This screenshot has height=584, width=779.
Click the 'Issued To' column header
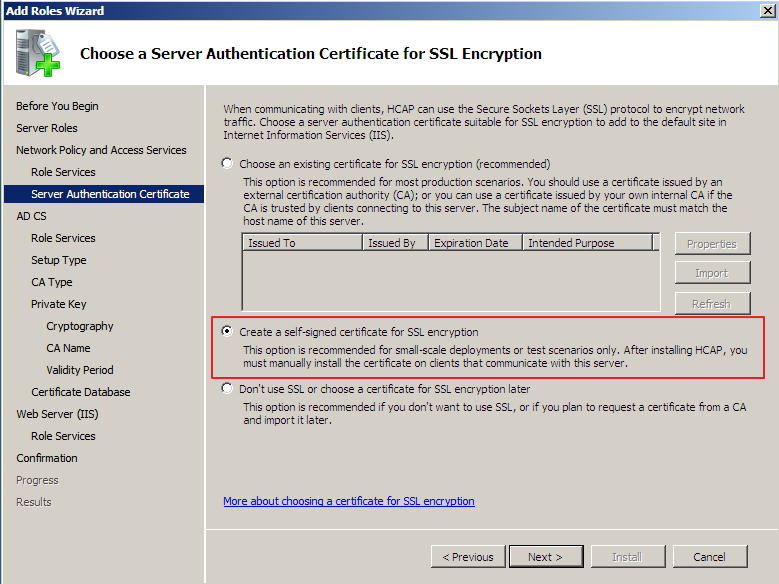pyautogui.click(x=302, y=243)
